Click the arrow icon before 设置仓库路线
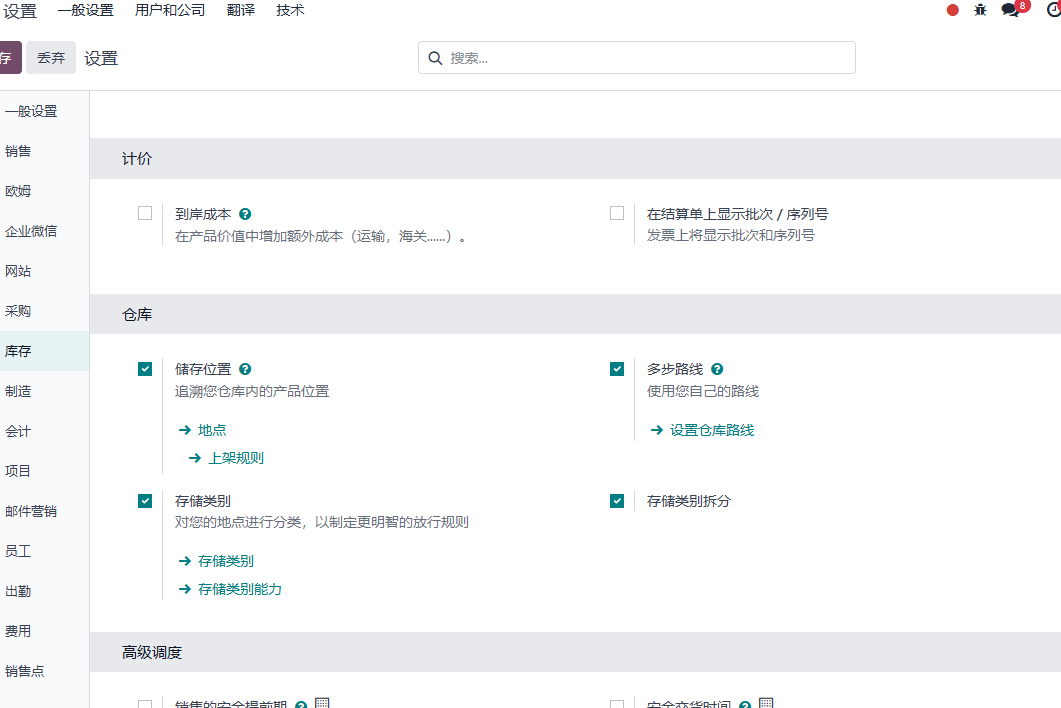The image size is (1061, 708). 656,430
